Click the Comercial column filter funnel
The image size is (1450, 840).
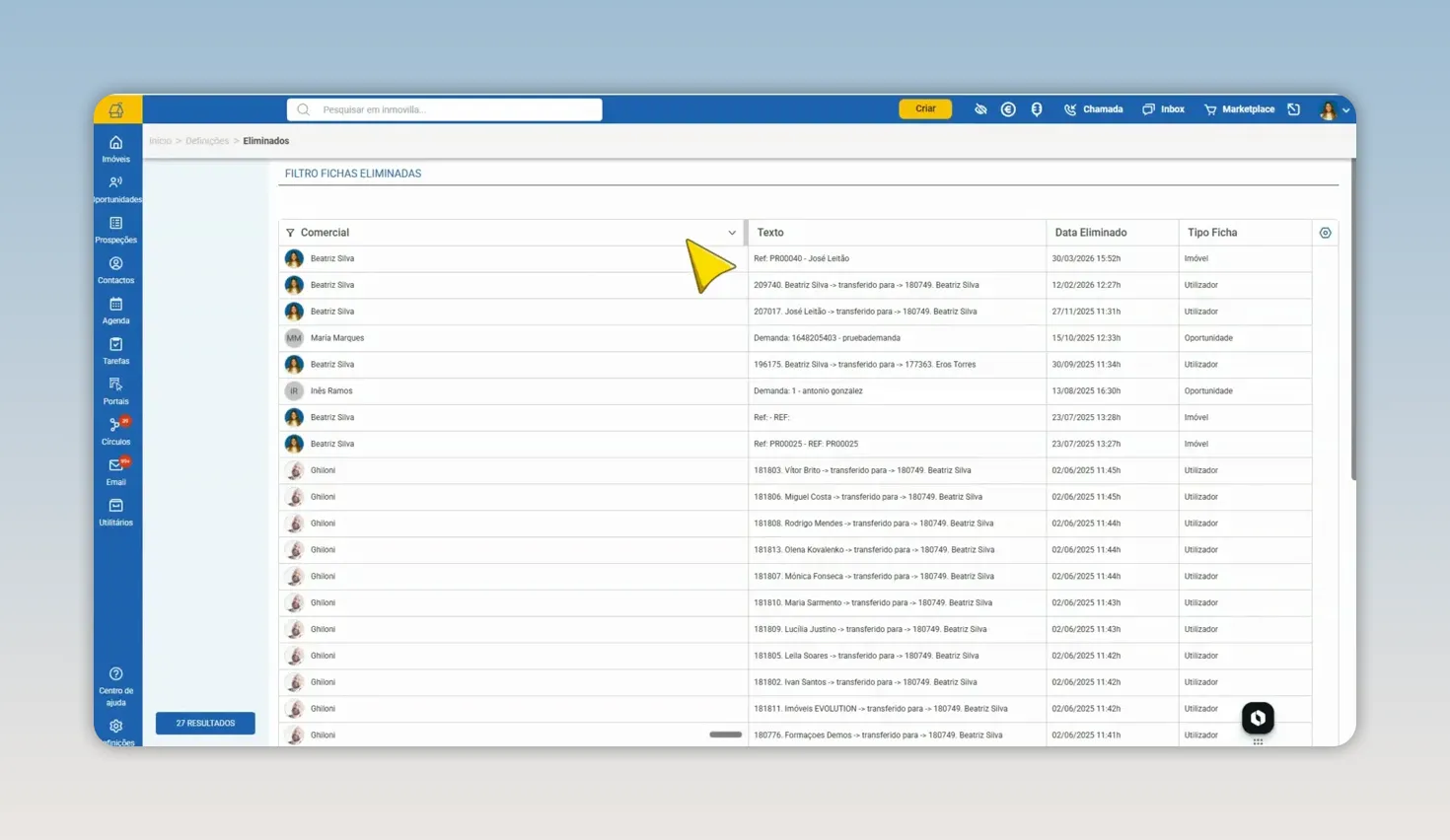tap(290, 233)
